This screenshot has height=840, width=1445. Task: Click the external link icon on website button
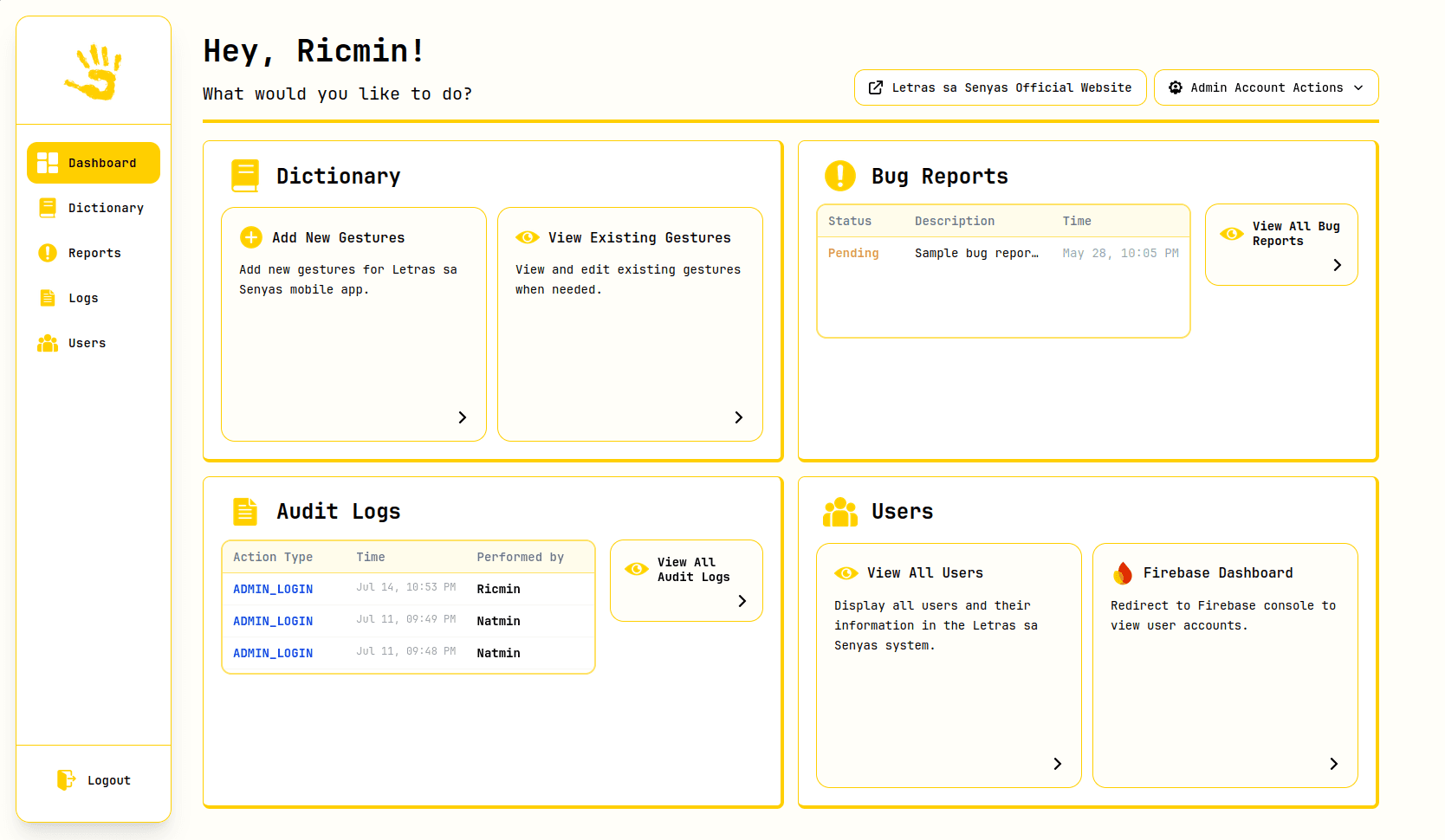point(876,87)
